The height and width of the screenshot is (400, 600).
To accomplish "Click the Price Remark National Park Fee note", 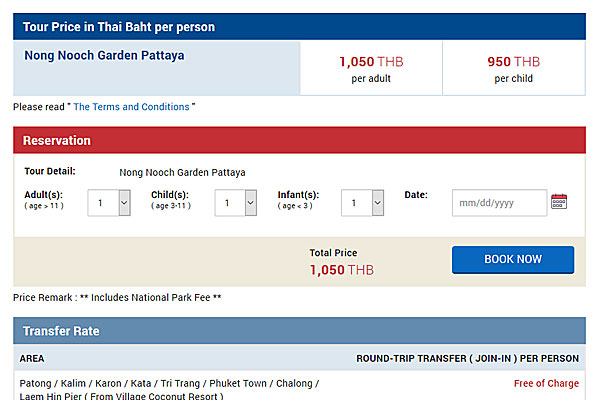I will tap(117, 297).
